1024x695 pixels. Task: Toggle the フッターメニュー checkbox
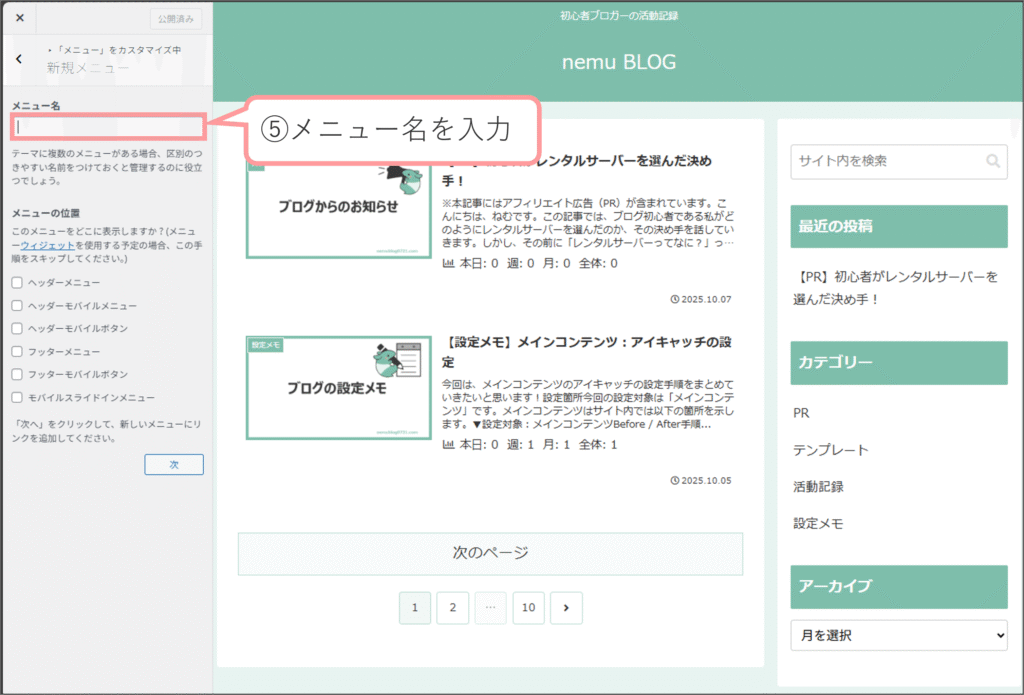click(x=17, y=352)
